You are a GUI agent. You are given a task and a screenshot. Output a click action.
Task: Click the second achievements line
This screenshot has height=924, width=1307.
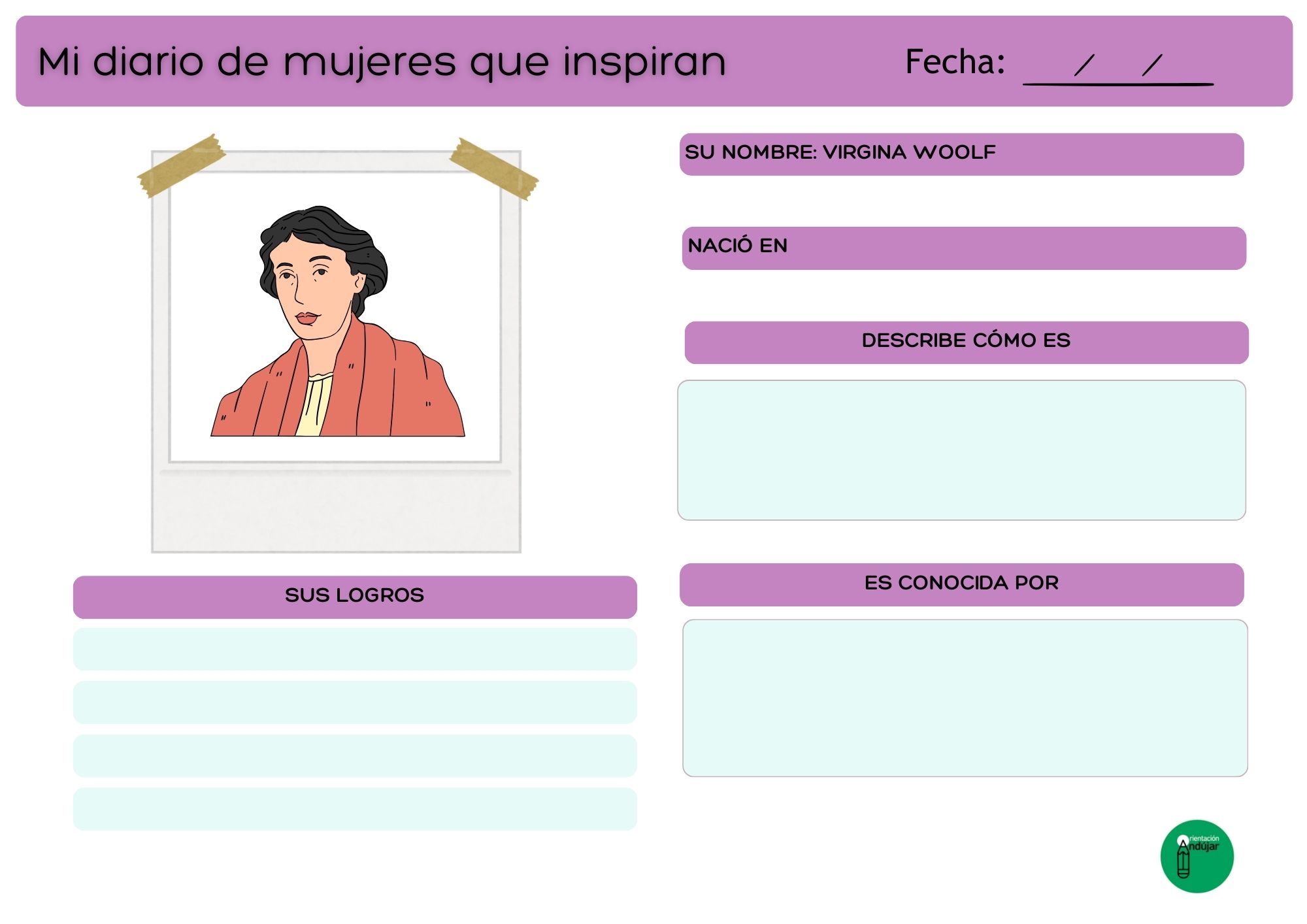pos(355,702)
